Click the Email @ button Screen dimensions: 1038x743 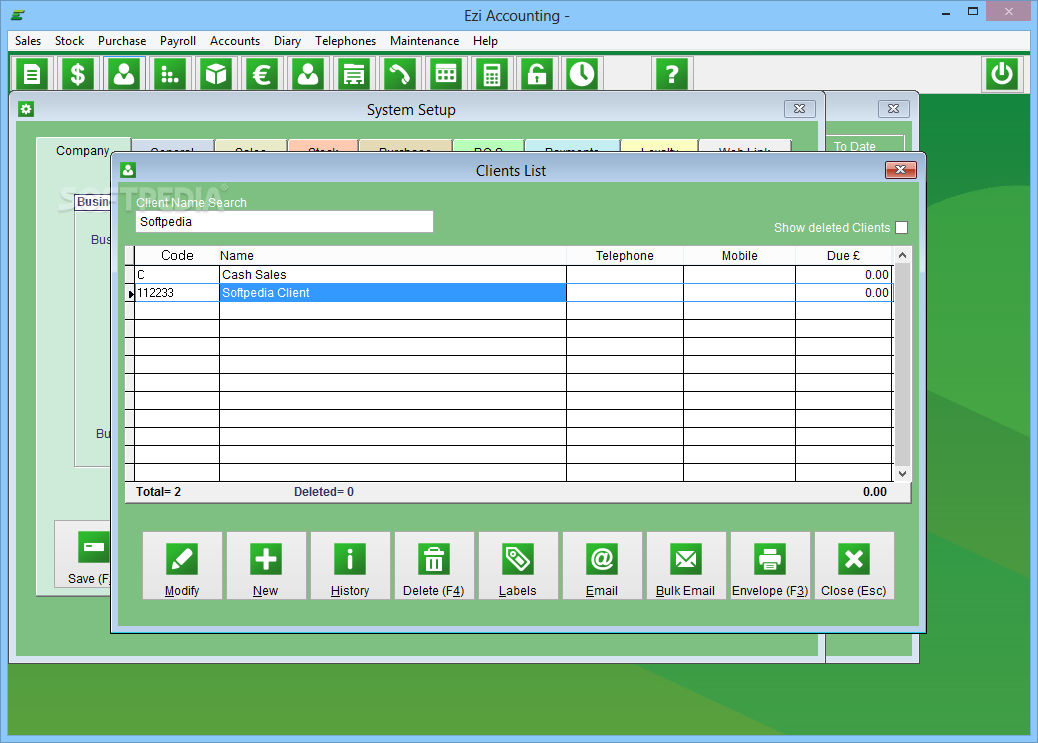(602, 566)
